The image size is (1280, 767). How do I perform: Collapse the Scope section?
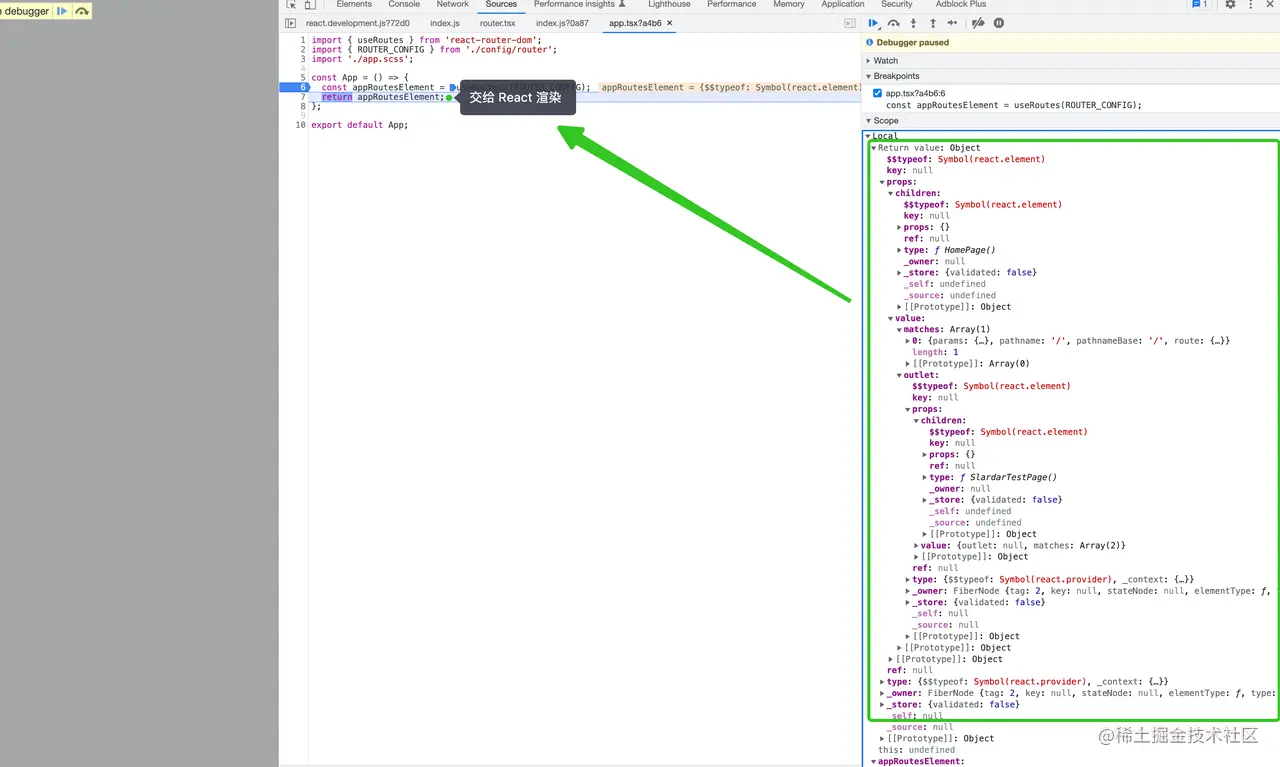(869, 121)
